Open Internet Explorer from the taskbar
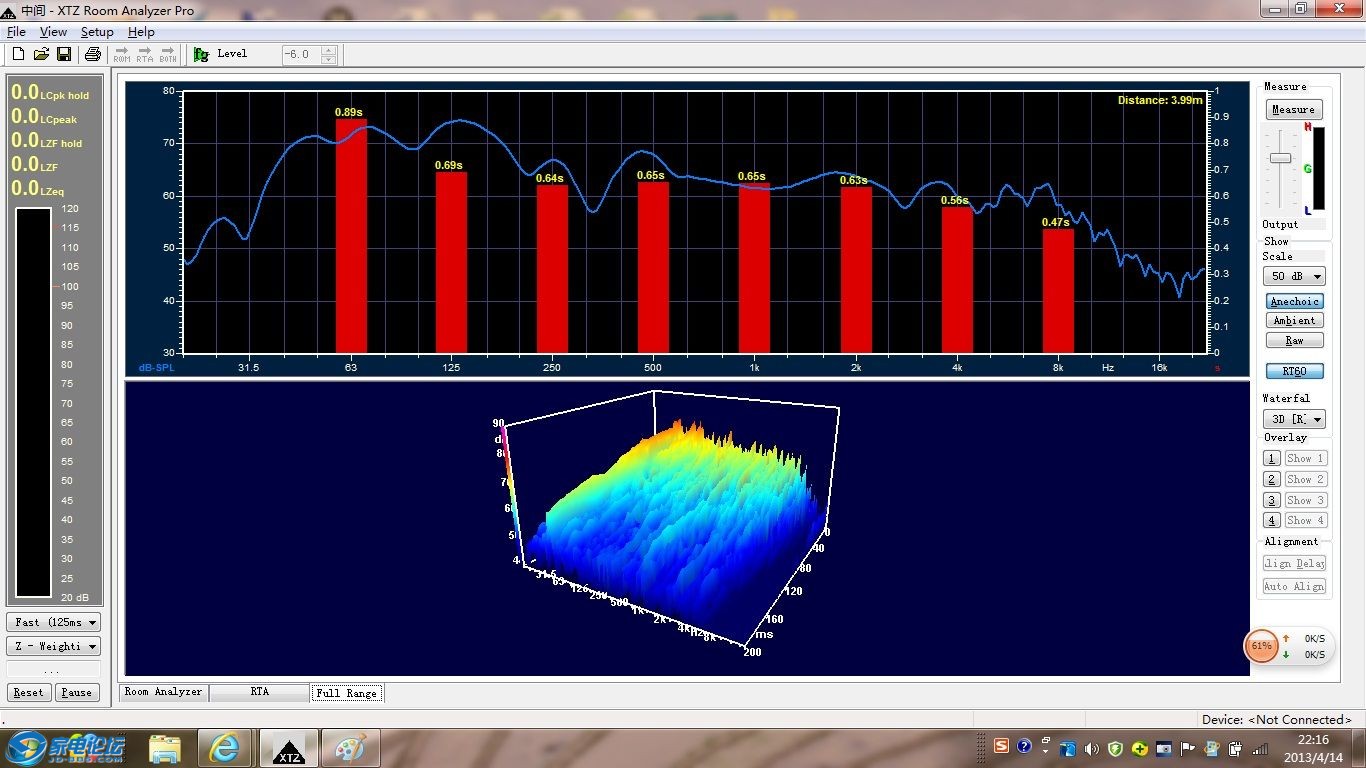 click(x=226, y=748)
